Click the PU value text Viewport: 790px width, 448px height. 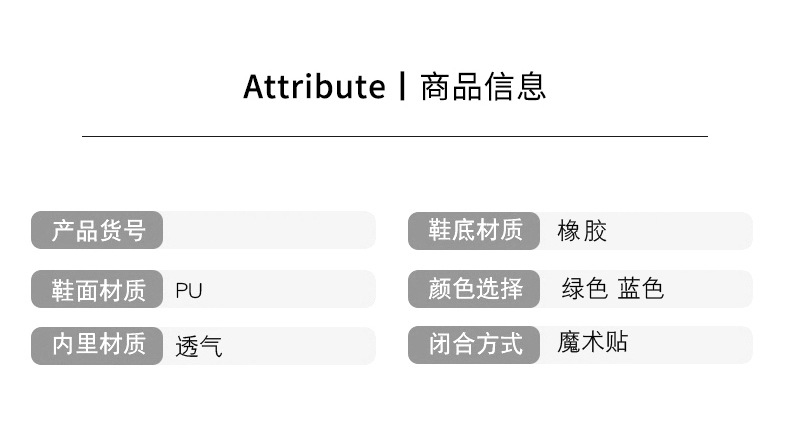[188, 291]
